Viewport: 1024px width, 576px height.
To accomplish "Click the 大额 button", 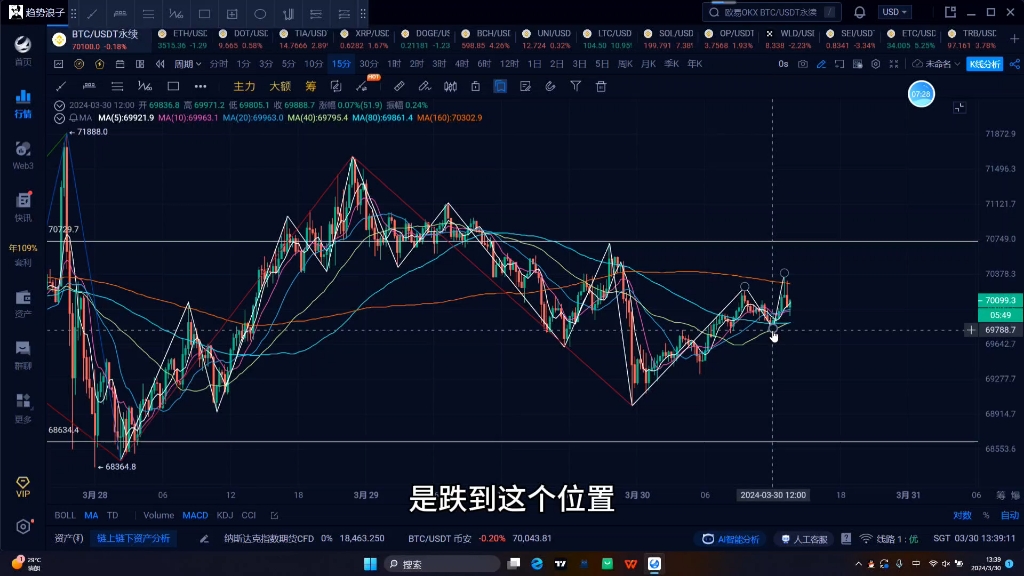I will coord(280,86).
